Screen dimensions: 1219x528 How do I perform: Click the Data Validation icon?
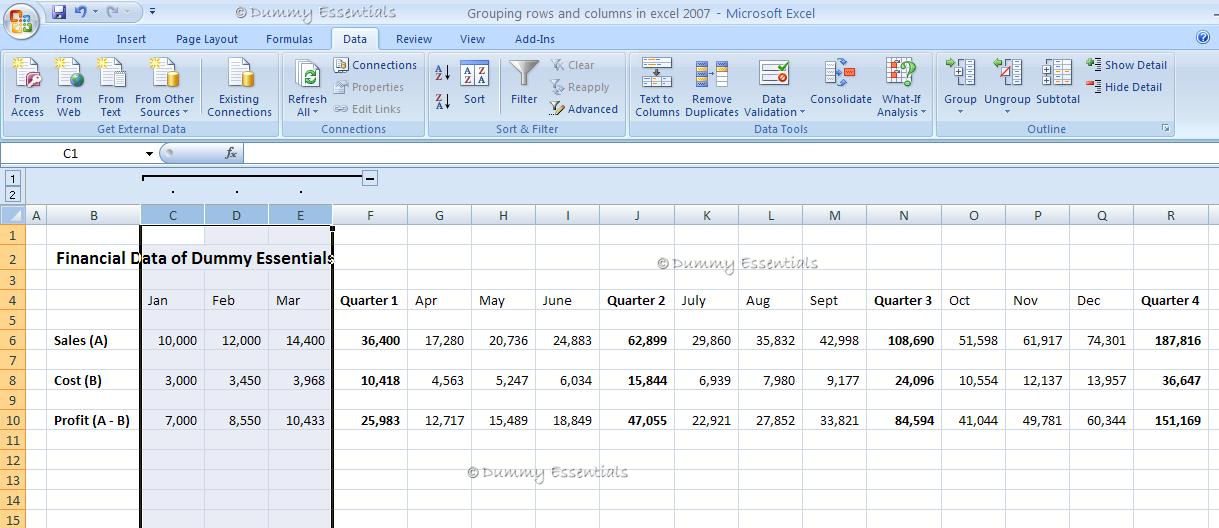pos(774,75)
